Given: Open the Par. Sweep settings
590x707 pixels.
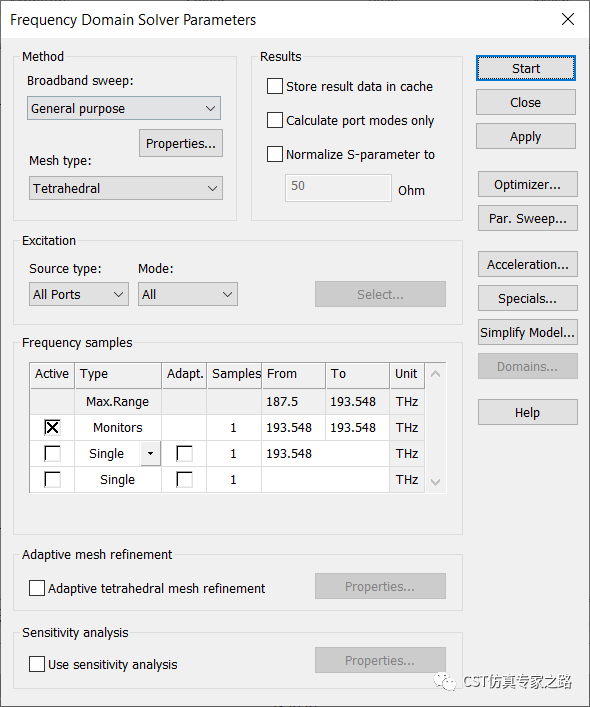Looking at the screenshot, I should coord(527,219).
